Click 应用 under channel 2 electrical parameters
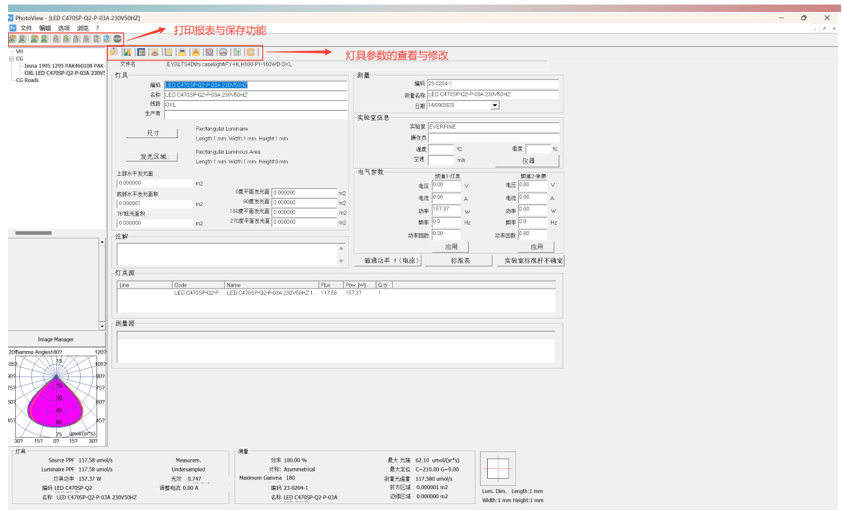This screenshot has height=515, width=843. tap(536, 247)
